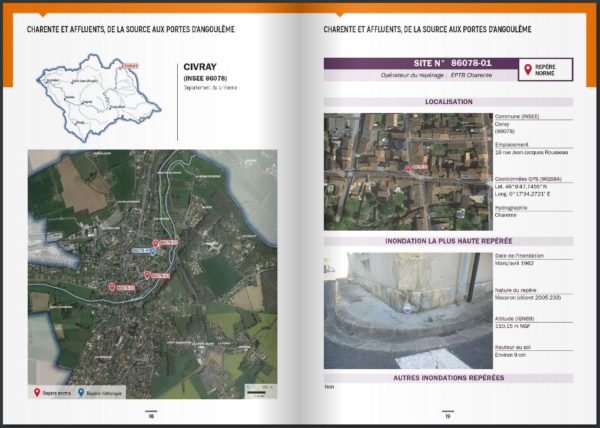Click the map scale bar
Screen dimensions: 600x428
(x=258, y=393)
